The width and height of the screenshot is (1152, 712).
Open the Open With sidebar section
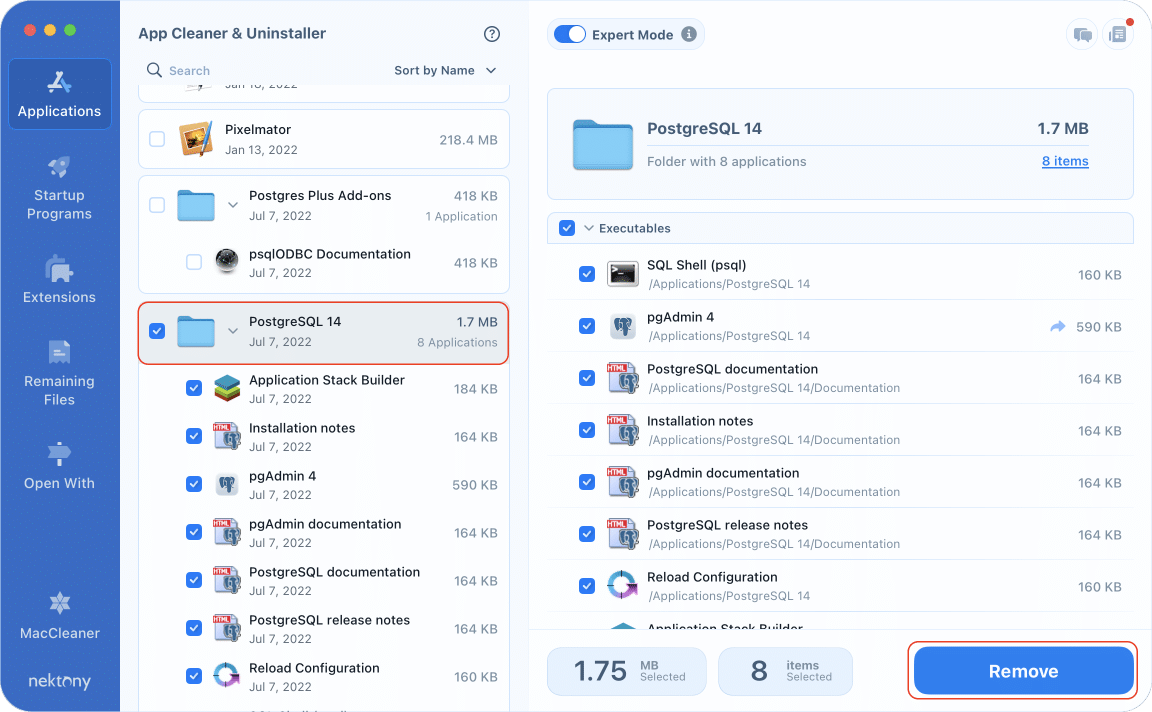pyautogui.click(x=60, y=466)
